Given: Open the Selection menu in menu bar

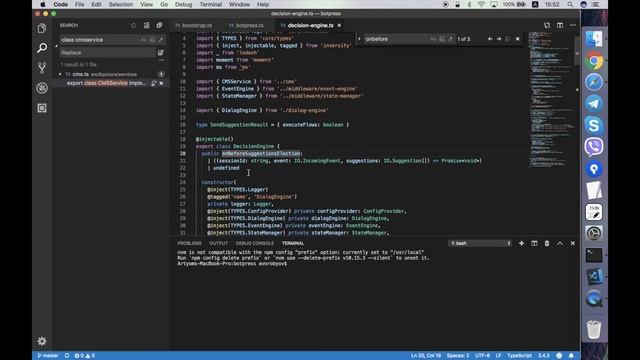Looking at the screenshot, I should tap(120, 4).
